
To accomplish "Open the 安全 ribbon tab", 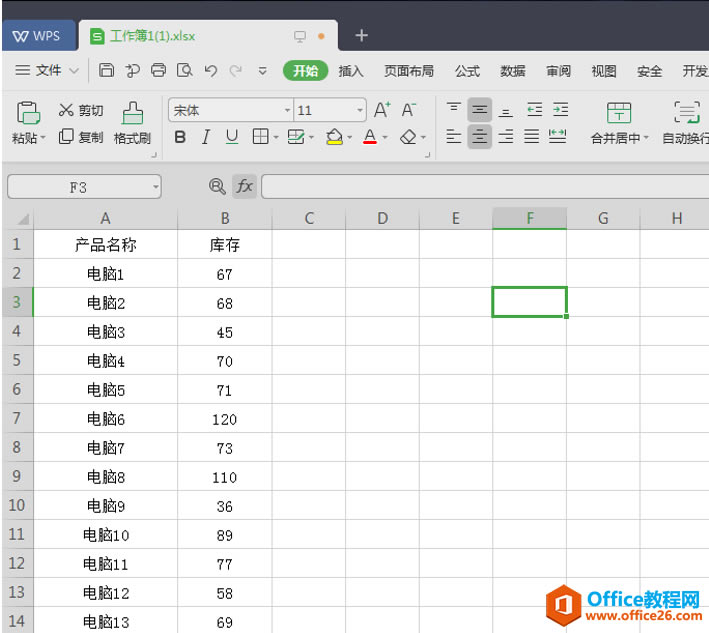I will tap(649, 71).
